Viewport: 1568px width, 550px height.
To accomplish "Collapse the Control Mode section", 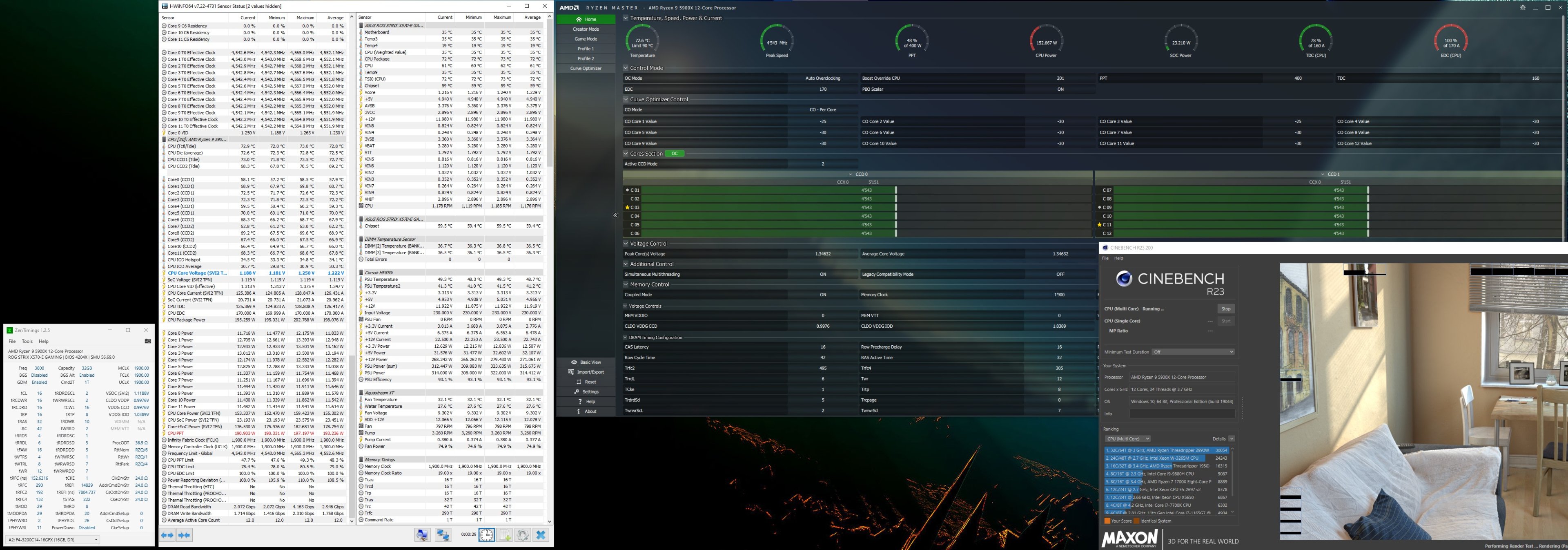I will (626, 68).
